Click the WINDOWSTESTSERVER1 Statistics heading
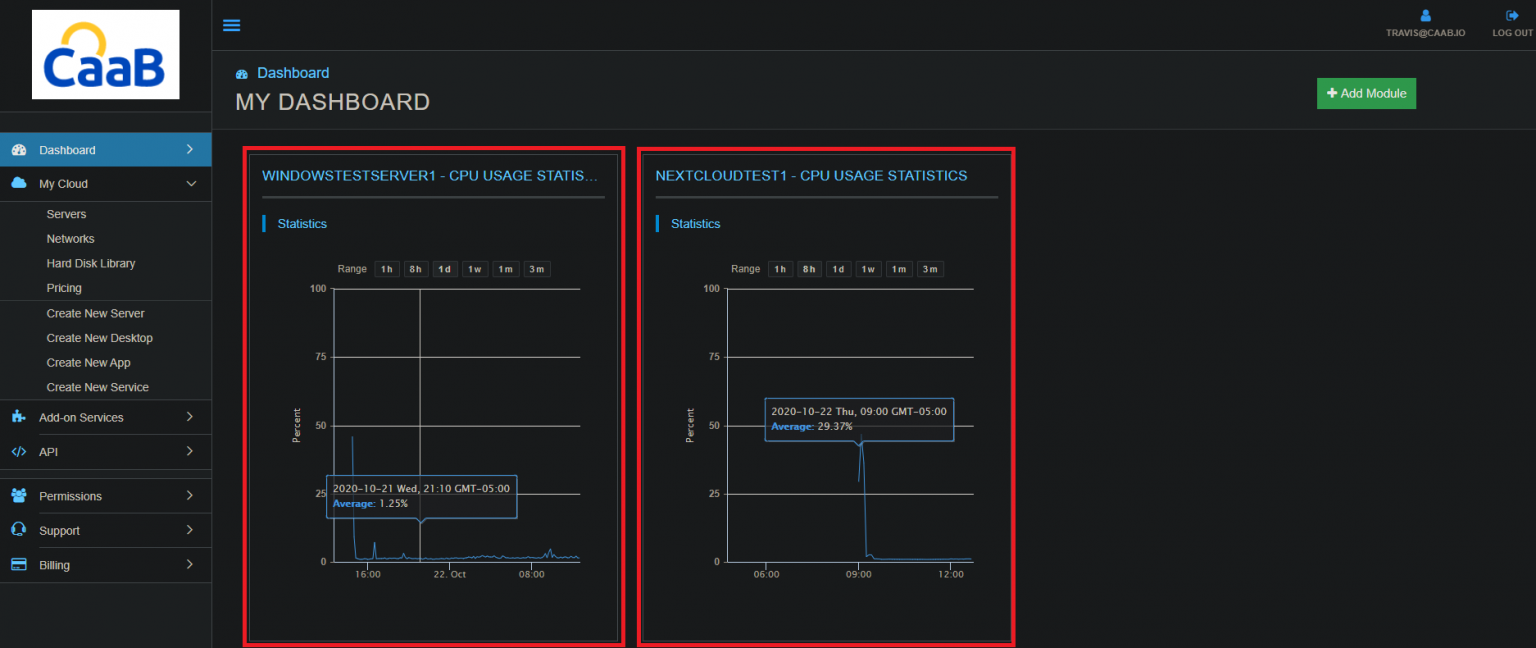The width and height of the screenshot is (1536, 648). [302, 224]
